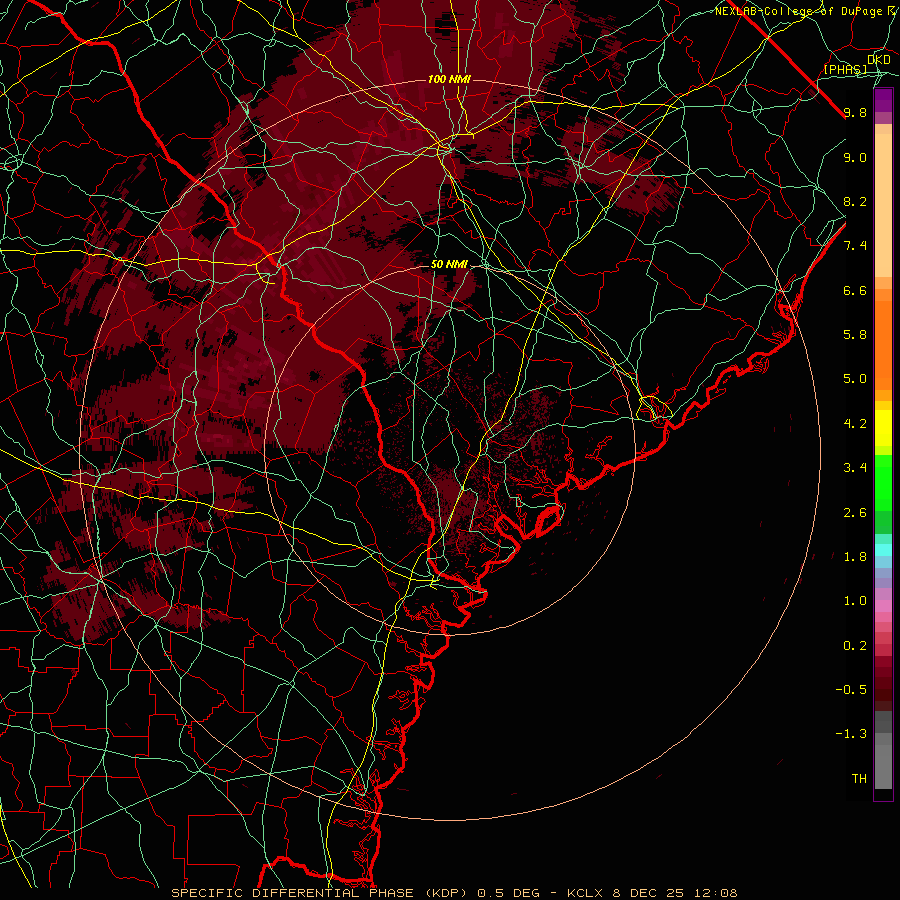Image resolution: width=900 pixels, height=900 pixels.
Task: Click the [PHAS] unit label
Action: (x=845, y=69)
